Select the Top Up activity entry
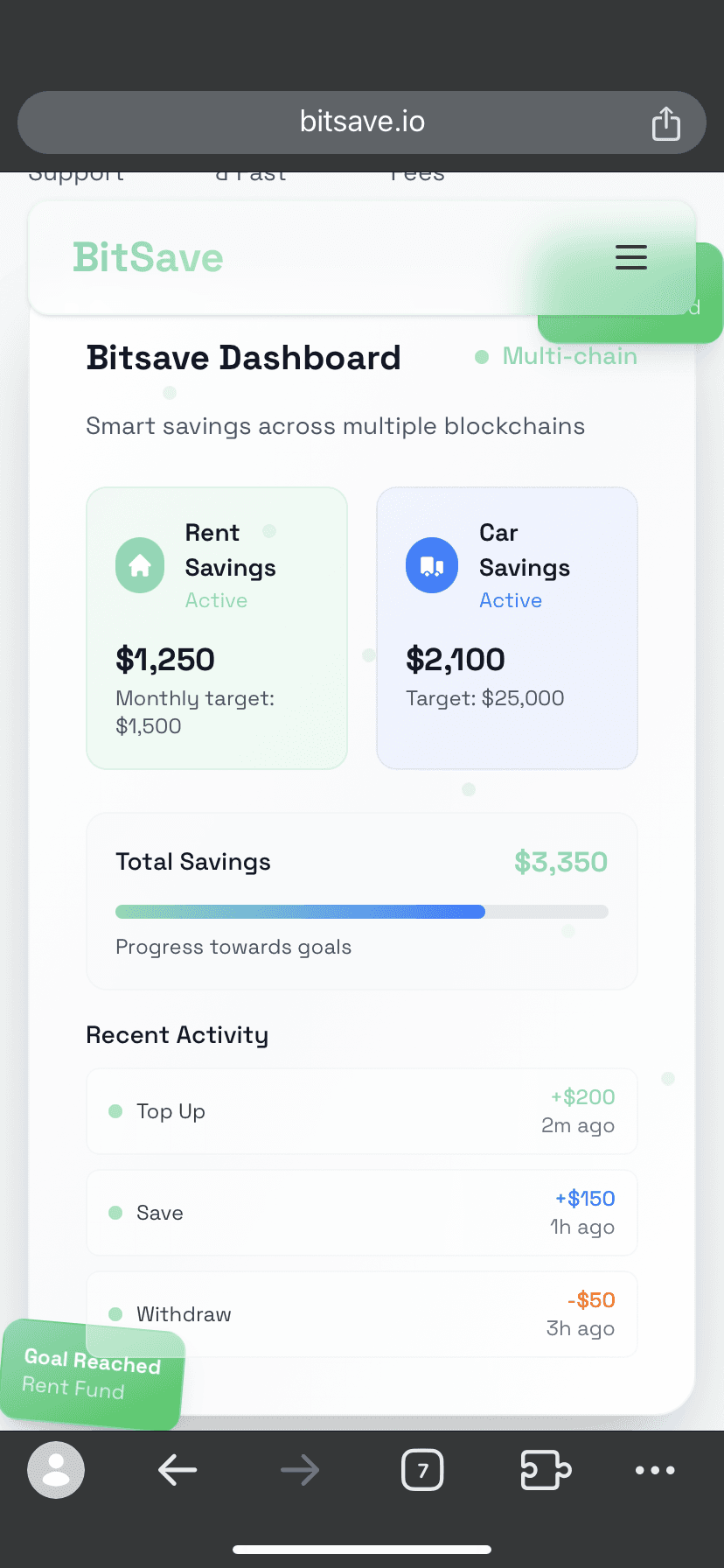 coord(362,1111)
